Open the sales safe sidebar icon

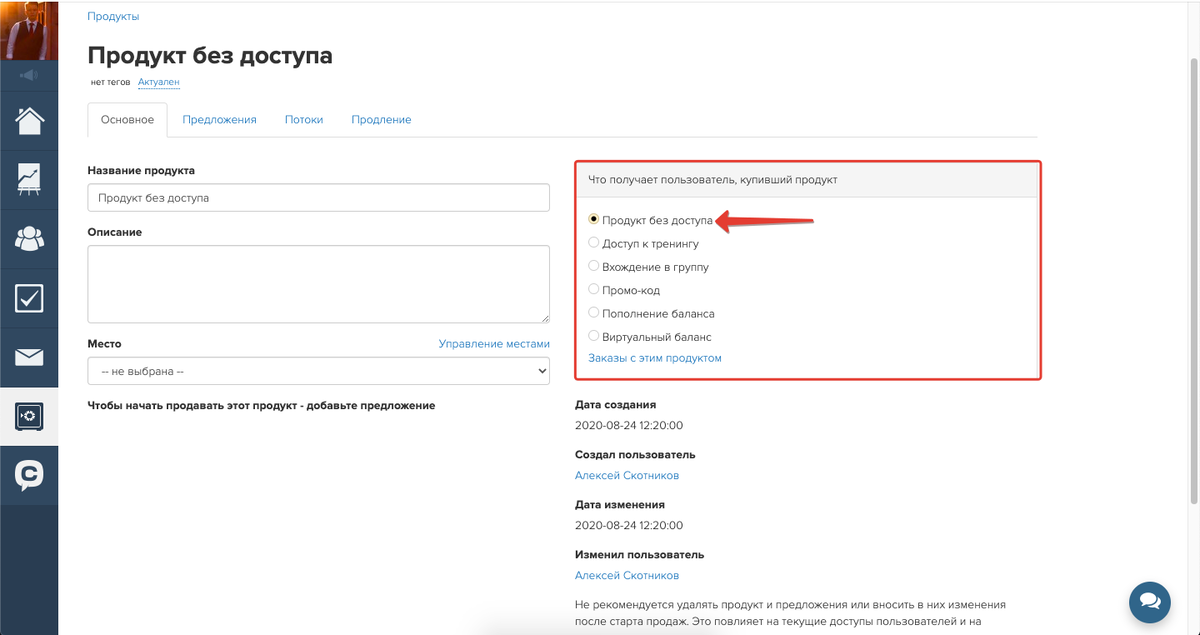coord(29,416)
